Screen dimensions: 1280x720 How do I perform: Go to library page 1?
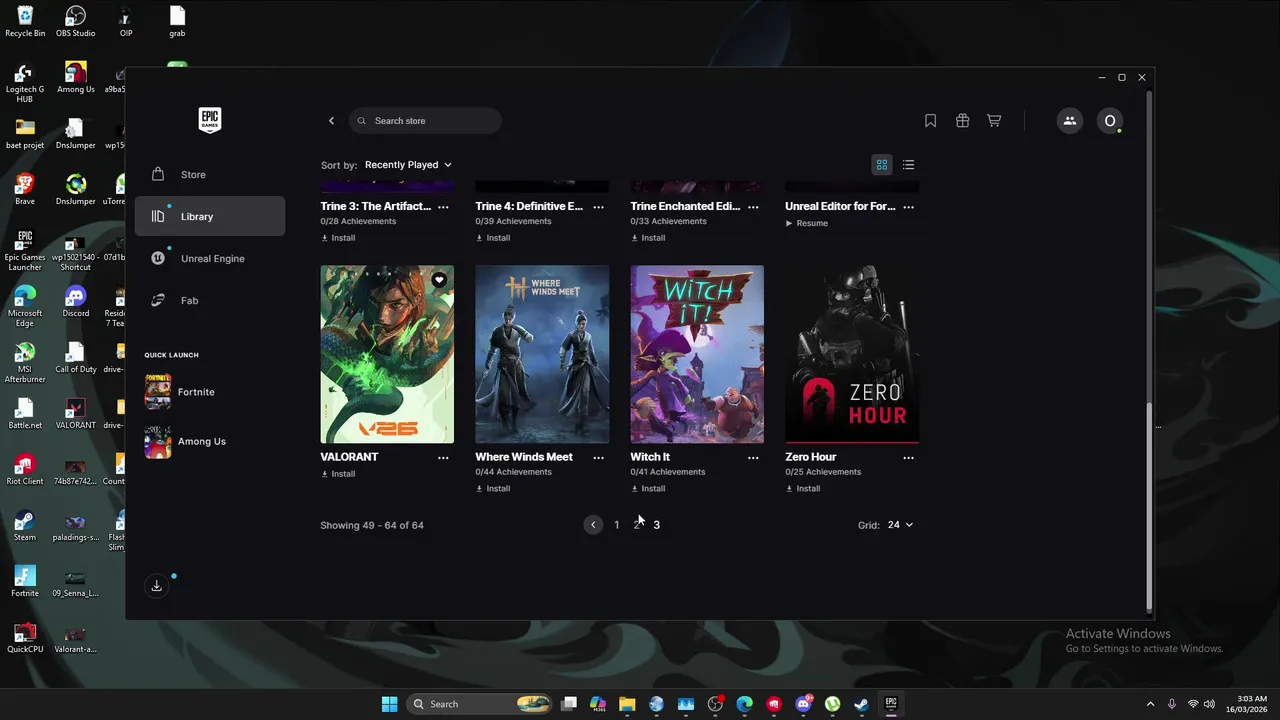(x=617, y=525)
